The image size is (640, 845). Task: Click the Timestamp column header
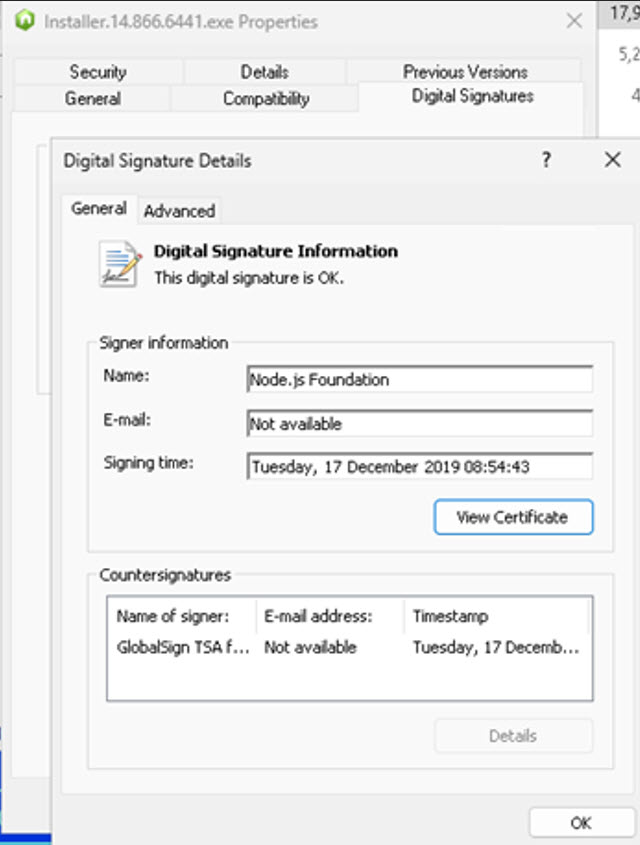(x=497, y=616)
